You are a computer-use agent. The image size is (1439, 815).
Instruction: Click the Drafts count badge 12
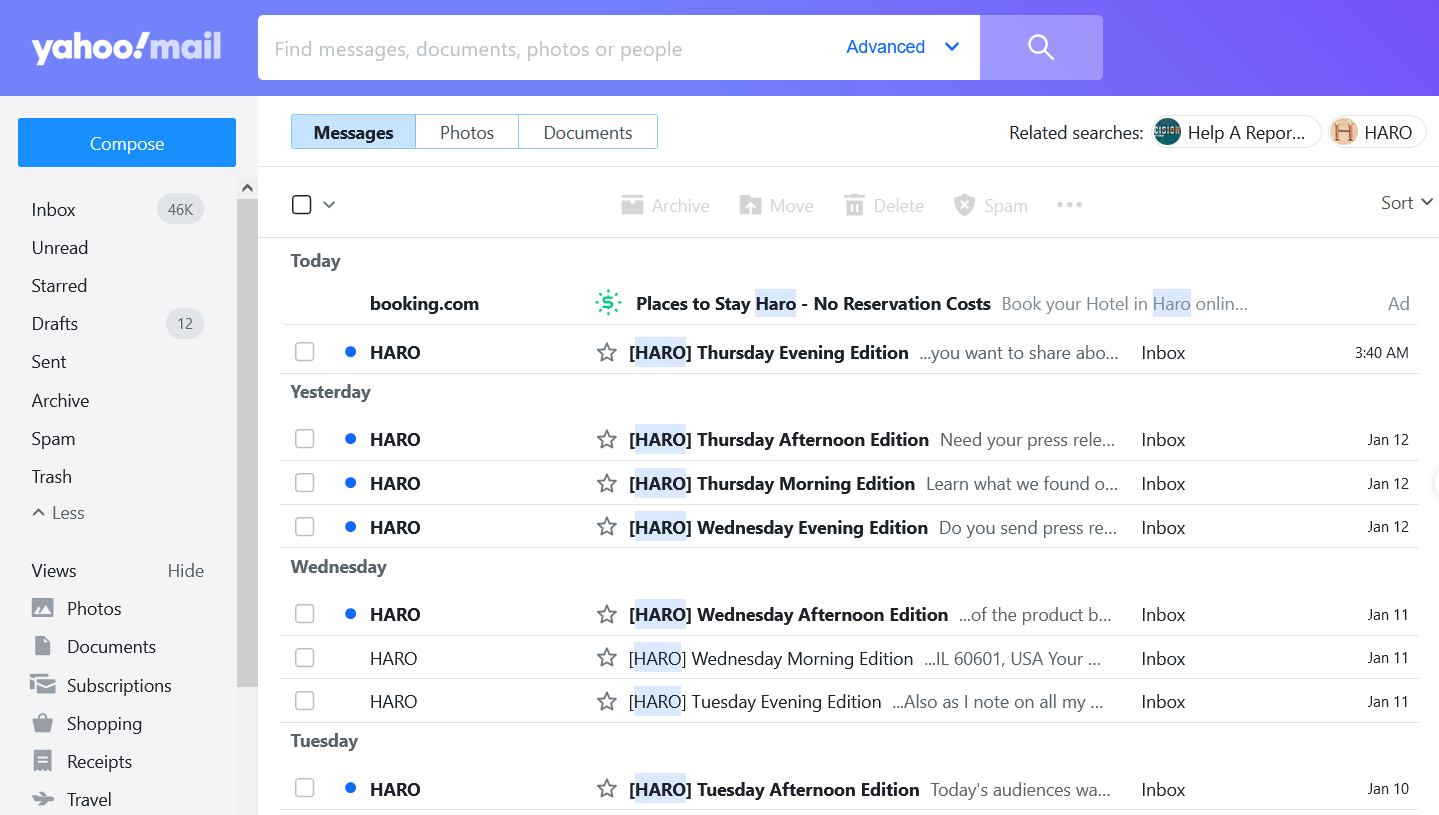point(185,323)
